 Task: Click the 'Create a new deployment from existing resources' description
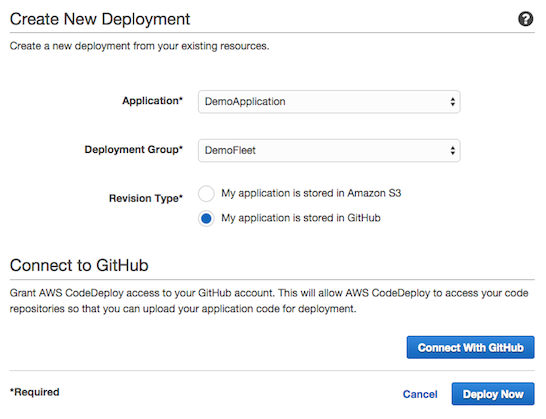(139, 46)
